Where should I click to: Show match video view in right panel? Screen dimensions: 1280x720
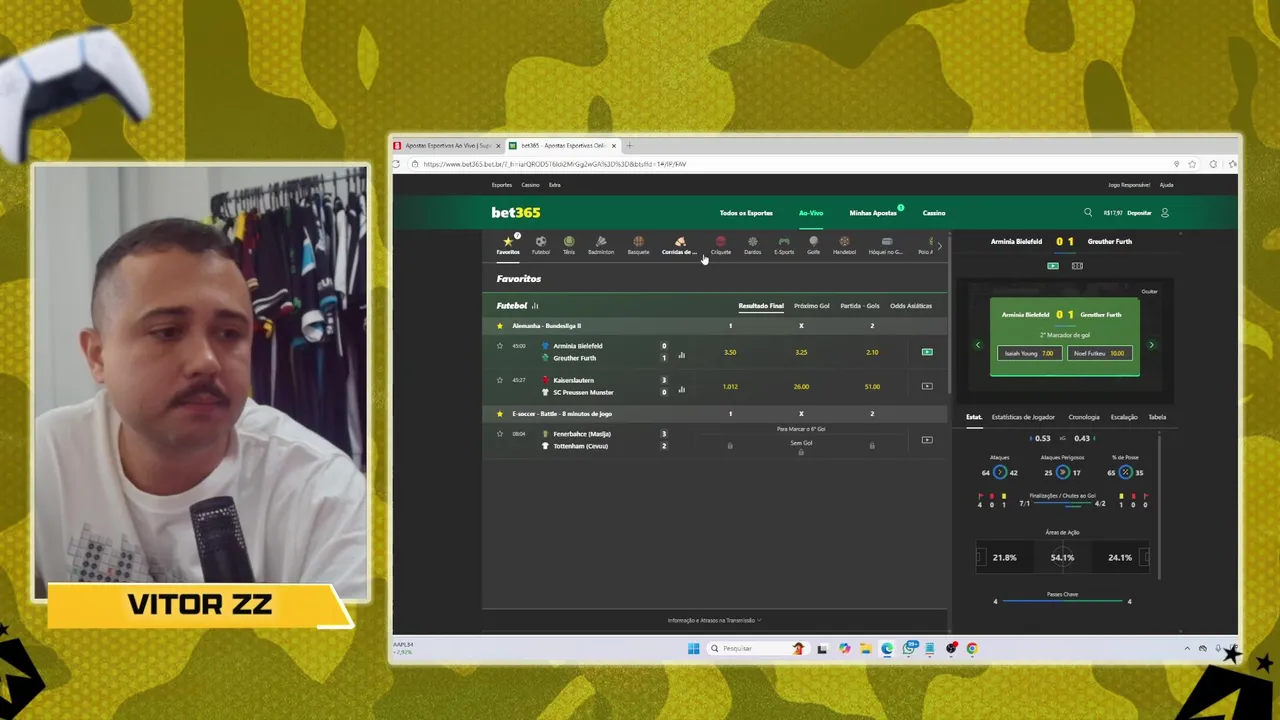[x=1052, y=266]
